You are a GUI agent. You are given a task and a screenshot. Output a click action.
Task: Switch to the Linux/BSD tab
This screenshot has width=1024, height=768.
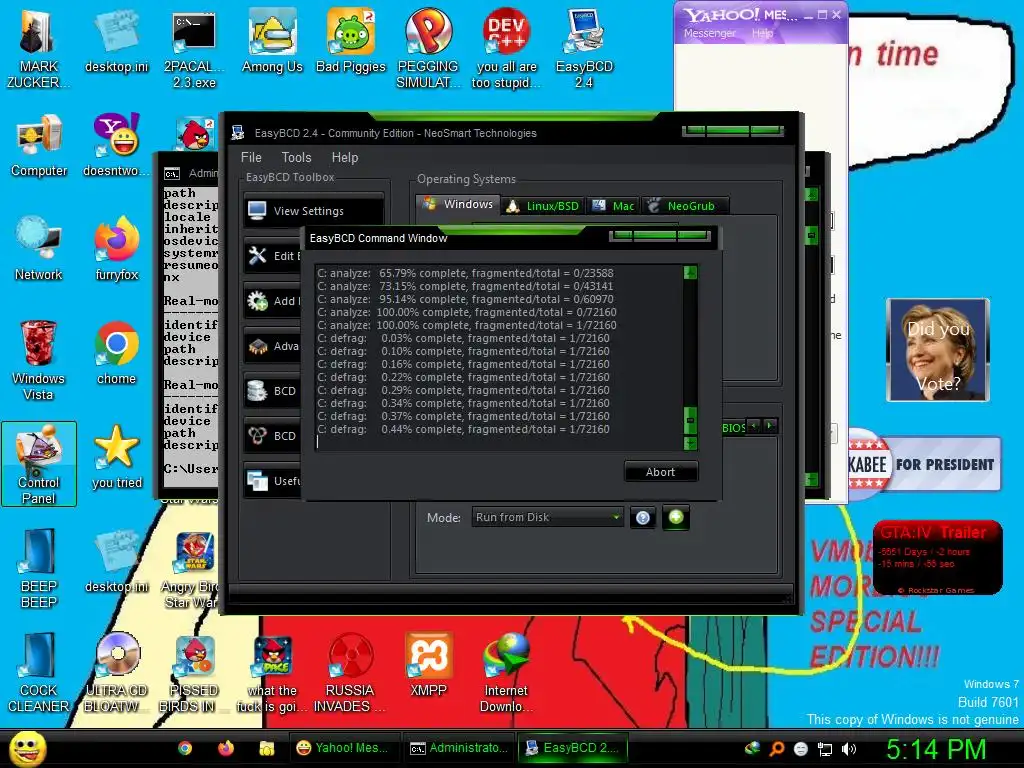tap(543, 206)
